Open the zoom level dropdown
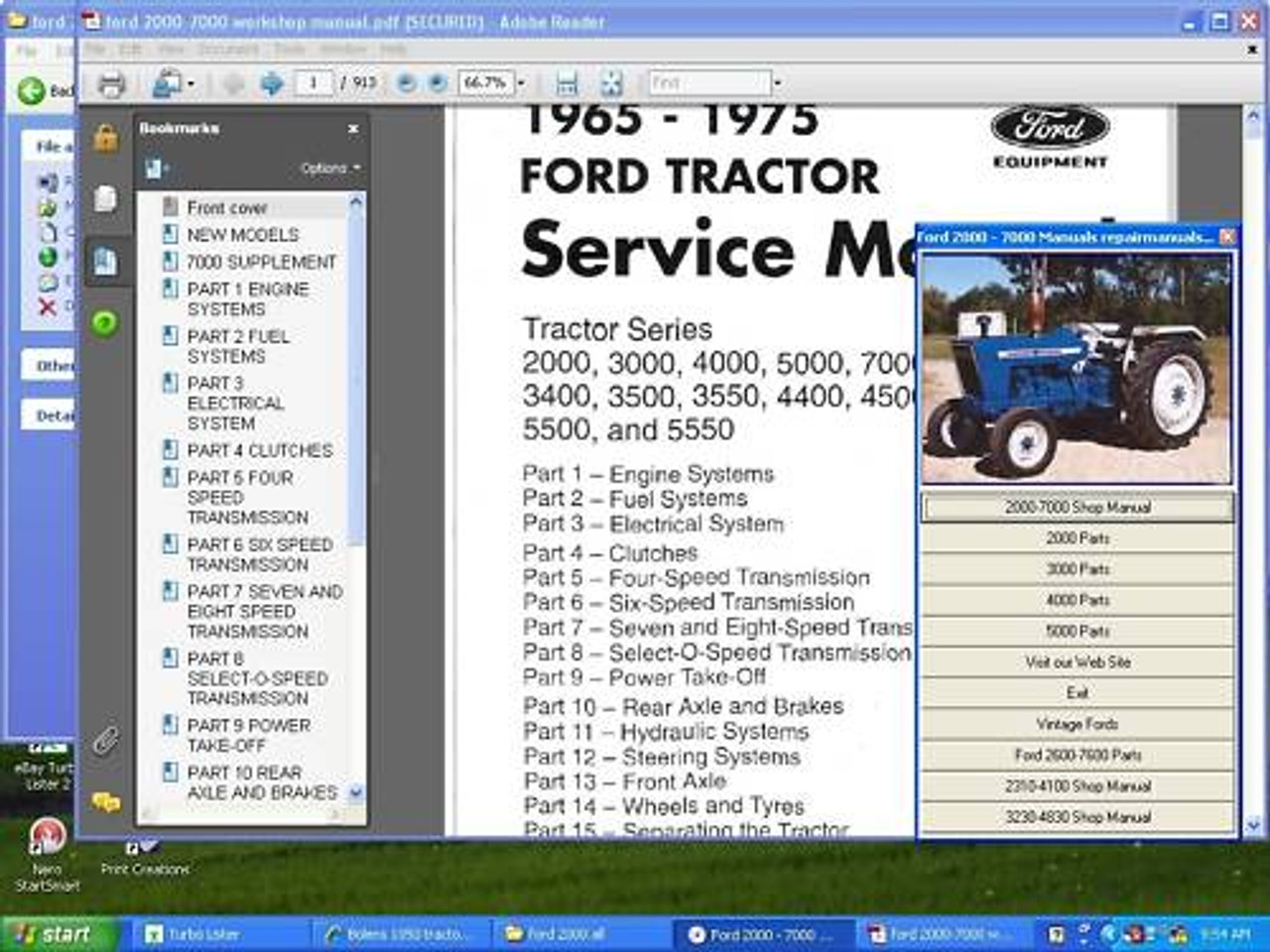This screenshot has width=1270, height=952. tap(519, 82)
